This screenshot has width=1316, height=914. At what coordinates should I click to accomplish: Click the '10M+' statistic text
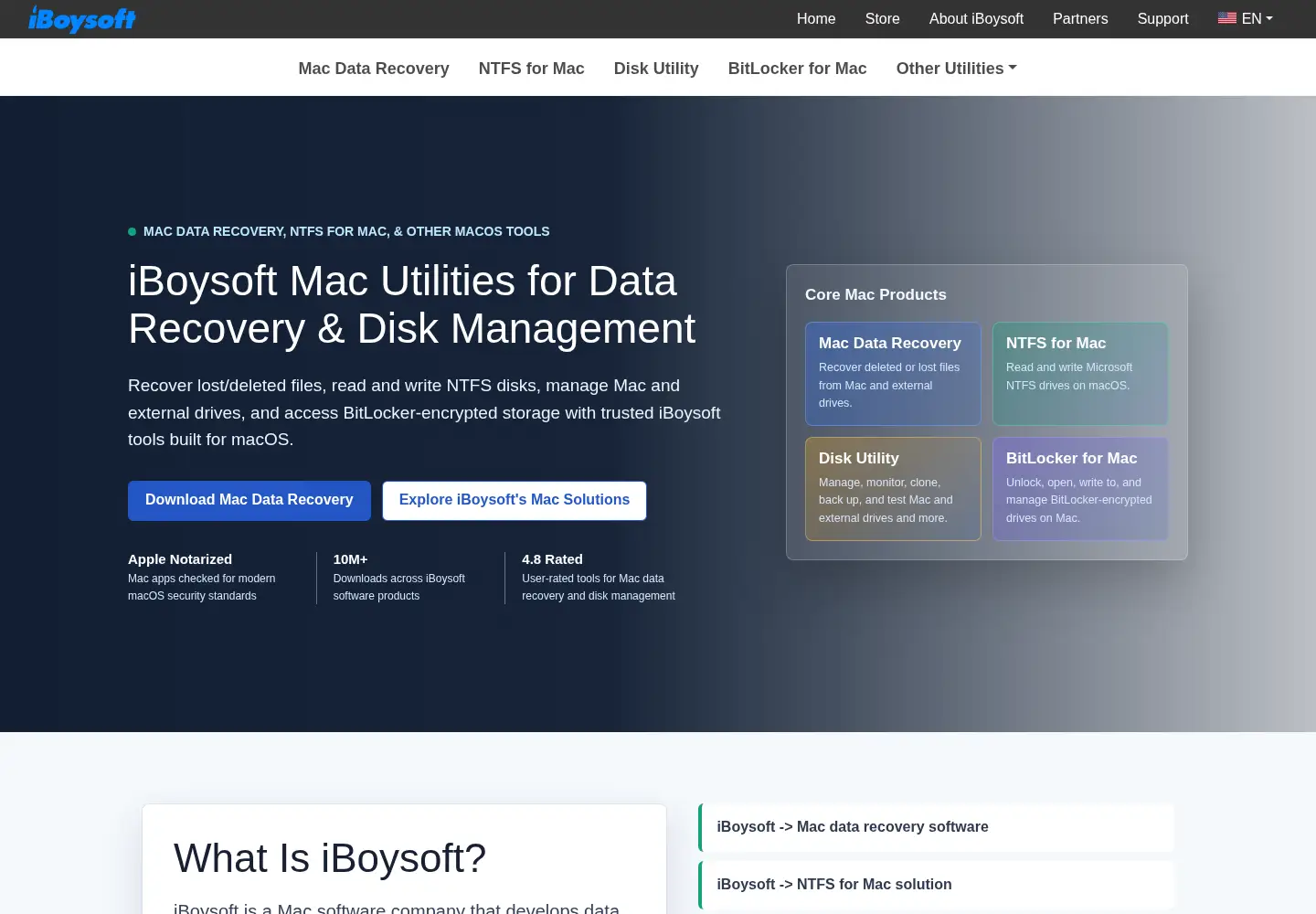point(350,559)
